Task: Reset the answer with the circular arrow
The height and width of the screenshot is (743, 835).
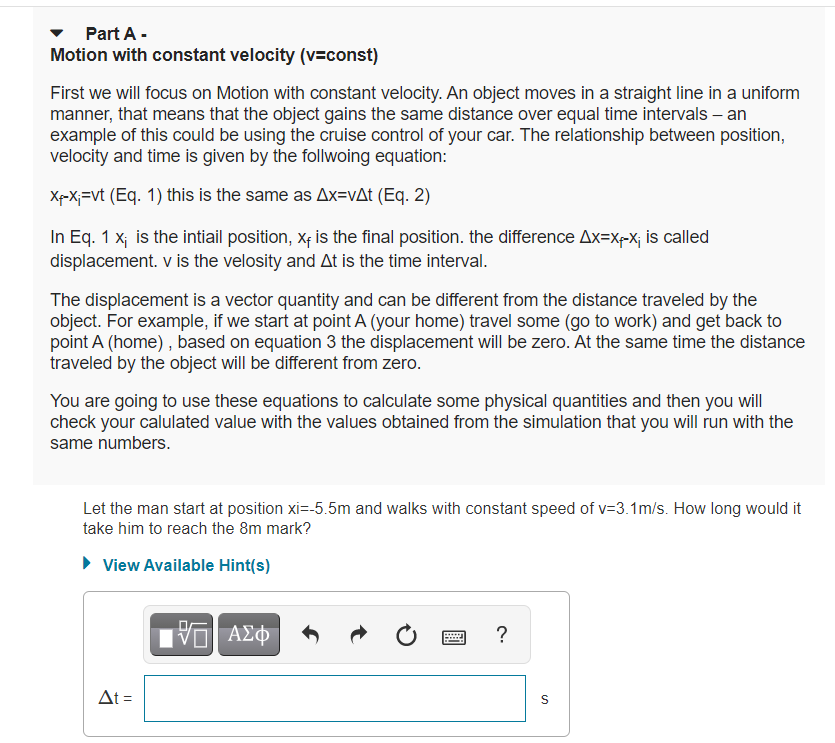Action: click(x=406, y=634)
